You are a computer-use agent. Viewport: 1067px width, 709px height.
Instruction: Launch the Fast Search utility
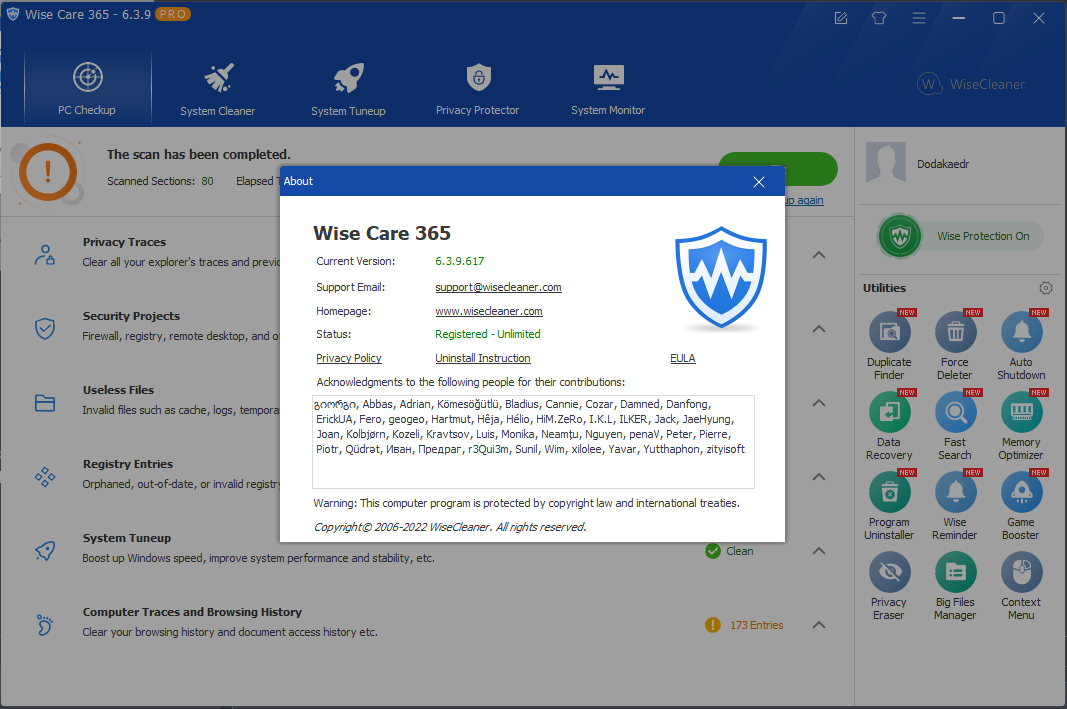click(x=955, y=426)
